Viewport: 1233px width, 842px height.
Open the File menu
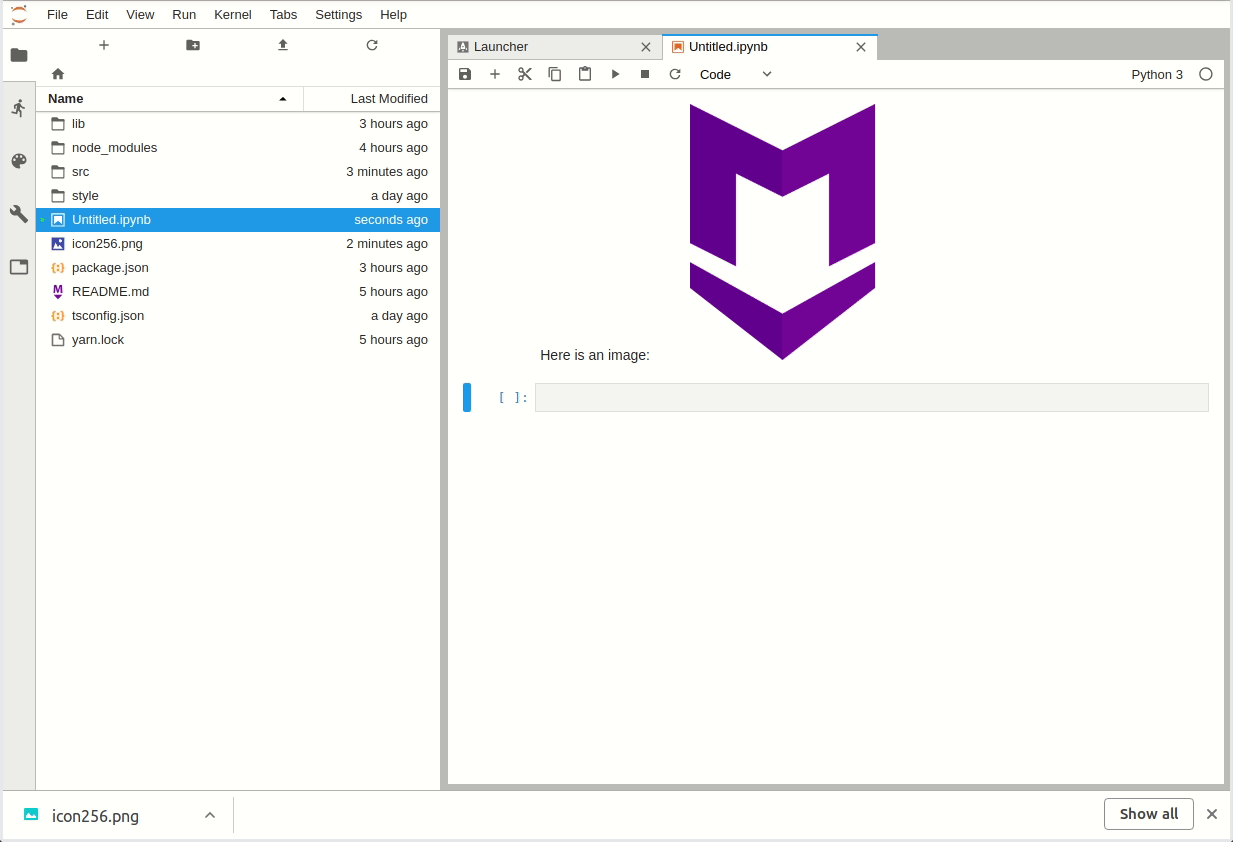(57, 15)
